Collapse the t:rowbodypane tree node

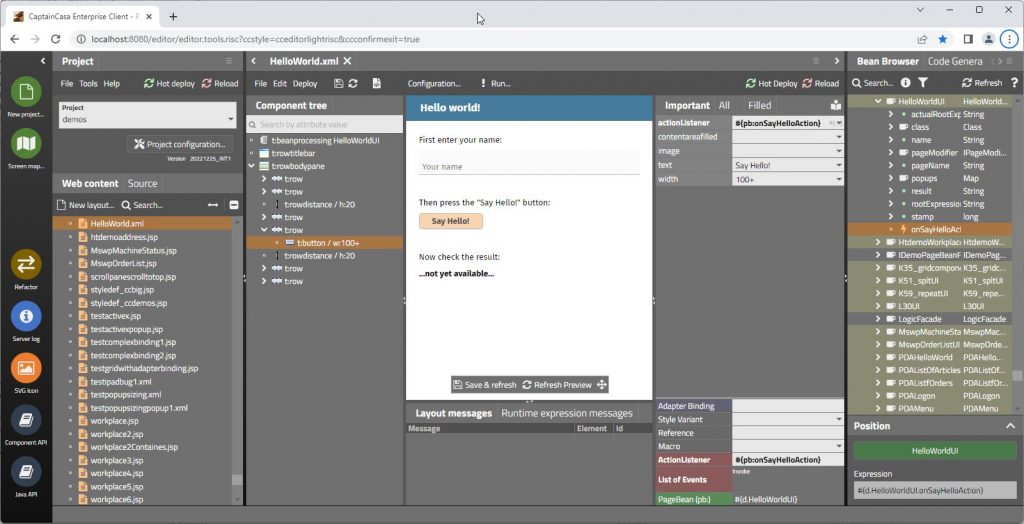point(251,166)
